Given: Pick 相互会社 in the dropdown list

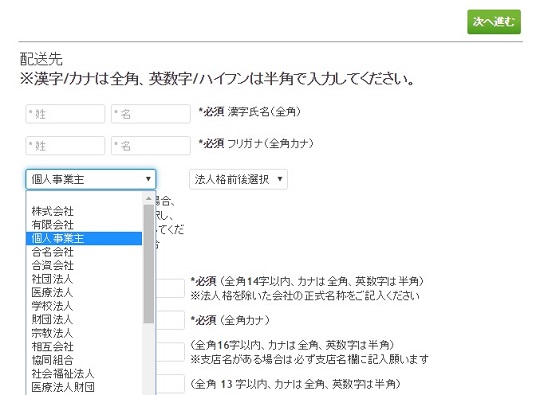Looking at the screenshot, I should pos(84,346).
